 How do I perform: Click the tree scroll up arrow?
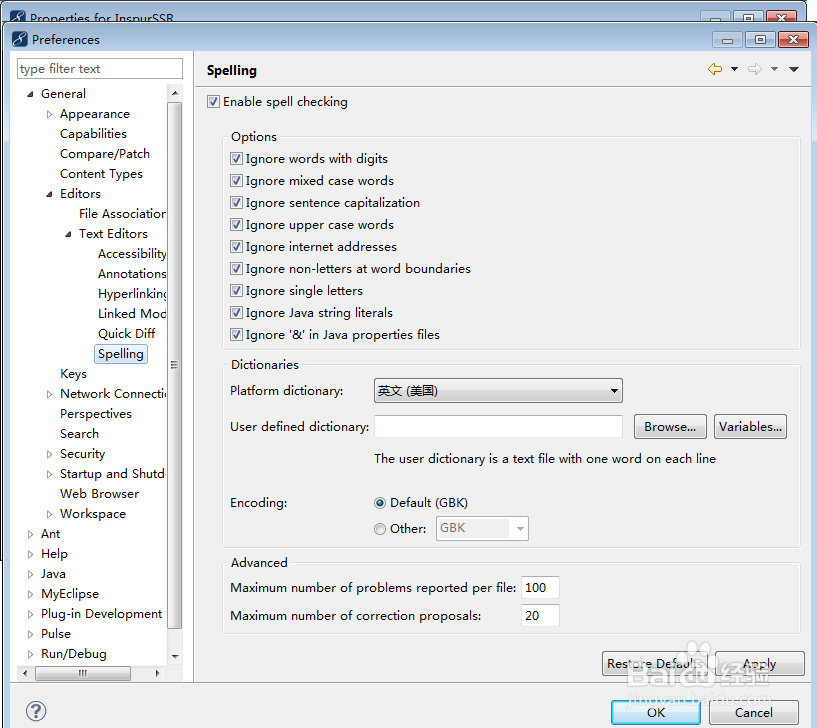pos(175,93)
